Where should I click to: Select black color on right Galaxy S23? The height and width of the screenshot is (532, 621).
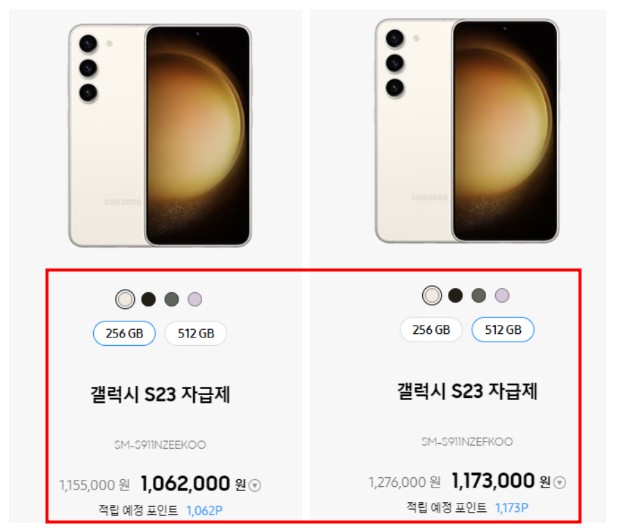pos(455,296)
